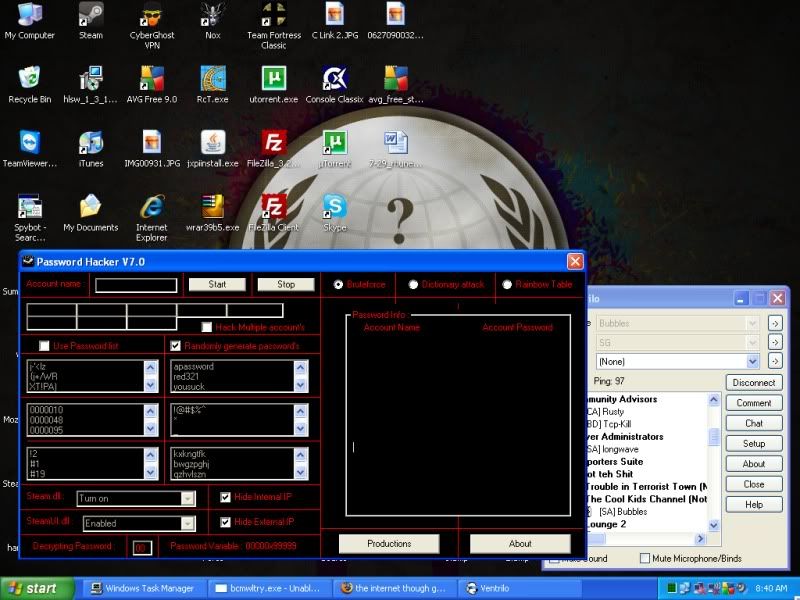Screen dimensions: 800x600
Task: Select the CyberGhost VPN desktop icon
Action: tap(152, 27)
